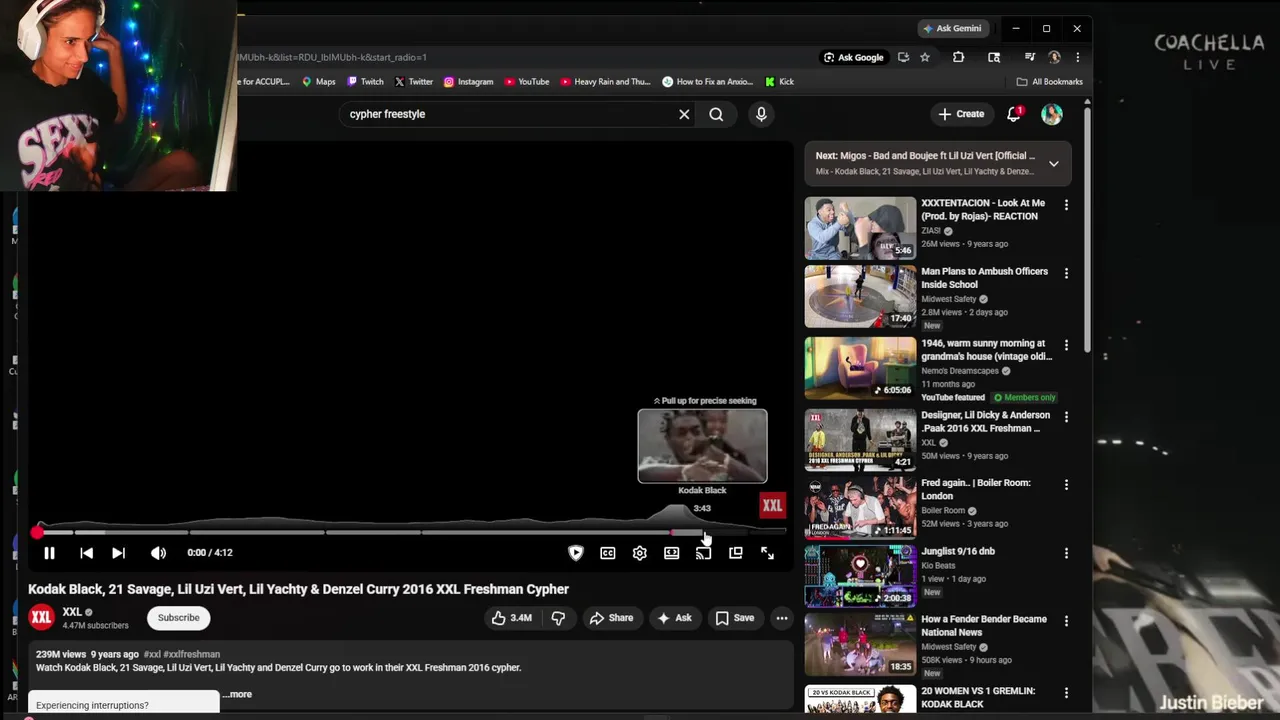Open How a Fender Bender Became National News
The image size is (1280, 720).
984,625
